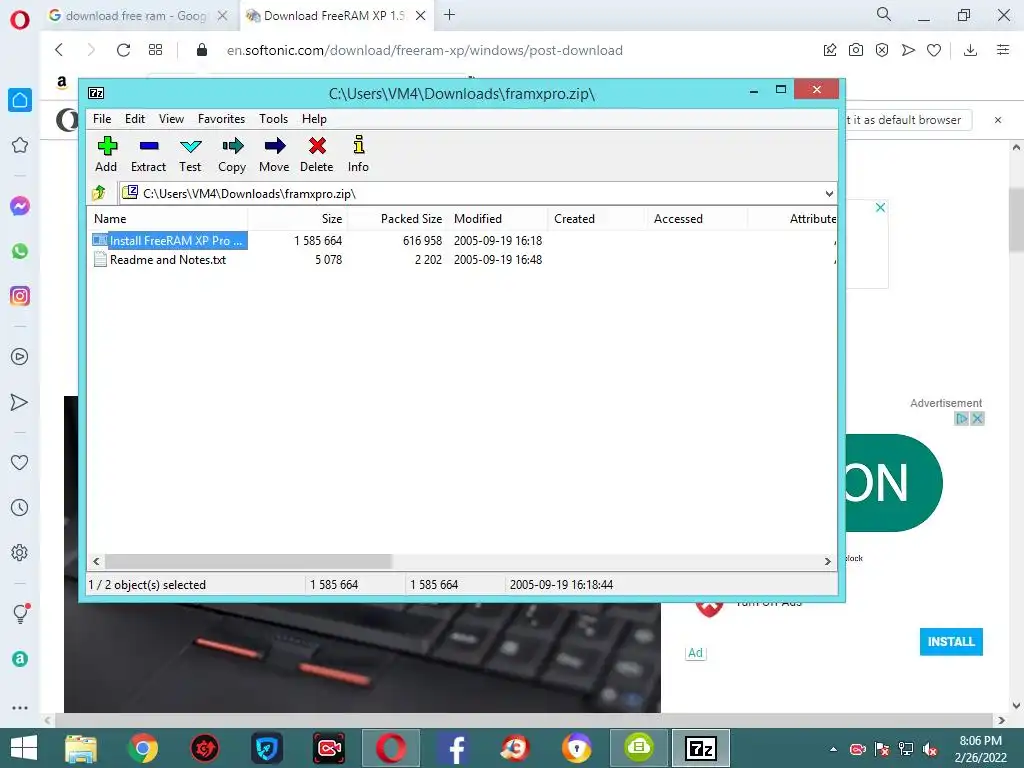The width and height of the screenshot is (1024, 768).
Task: Open the File menu in 7-Zip
Action: pyautogui.click(x=102, y=119)
